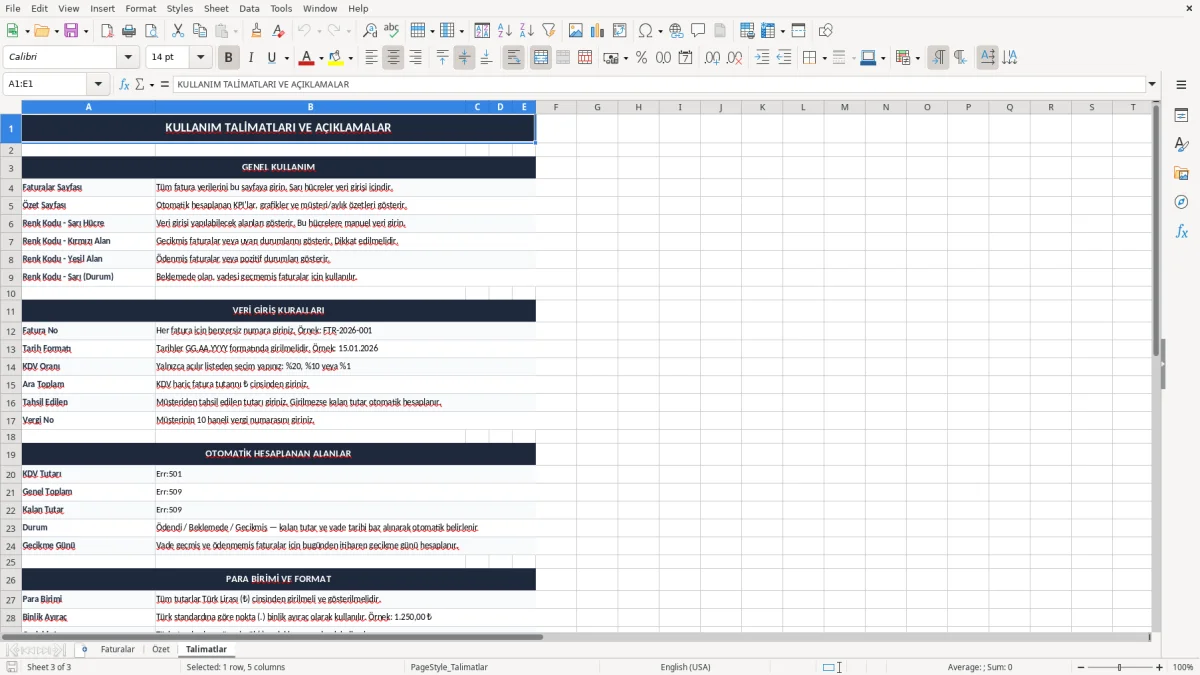Clear direct formatting
The height and width of the screenshot is (675, 1200).
[279, 31]
